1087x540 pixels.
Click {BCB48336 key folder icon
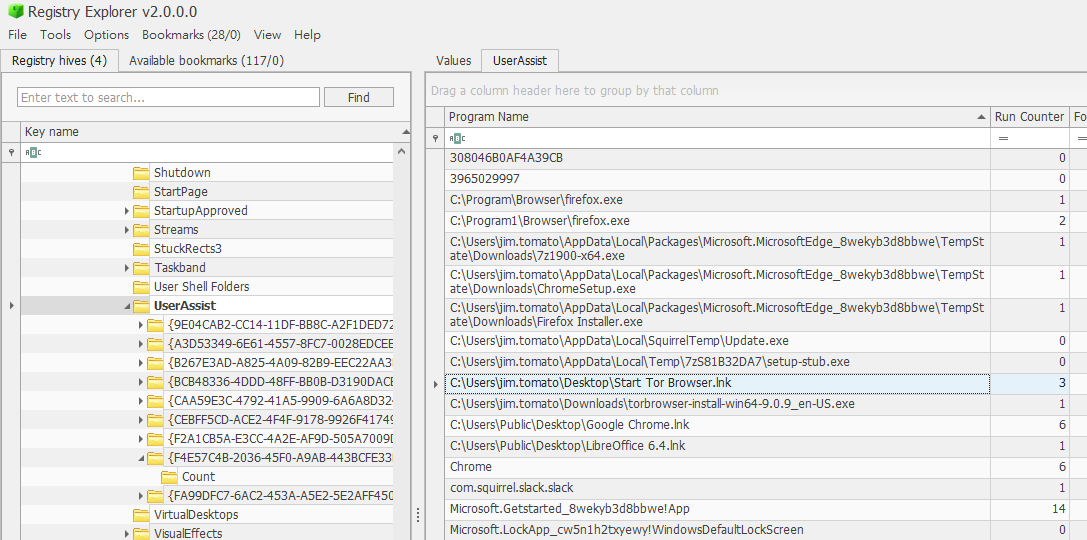(x=155, y=382)
